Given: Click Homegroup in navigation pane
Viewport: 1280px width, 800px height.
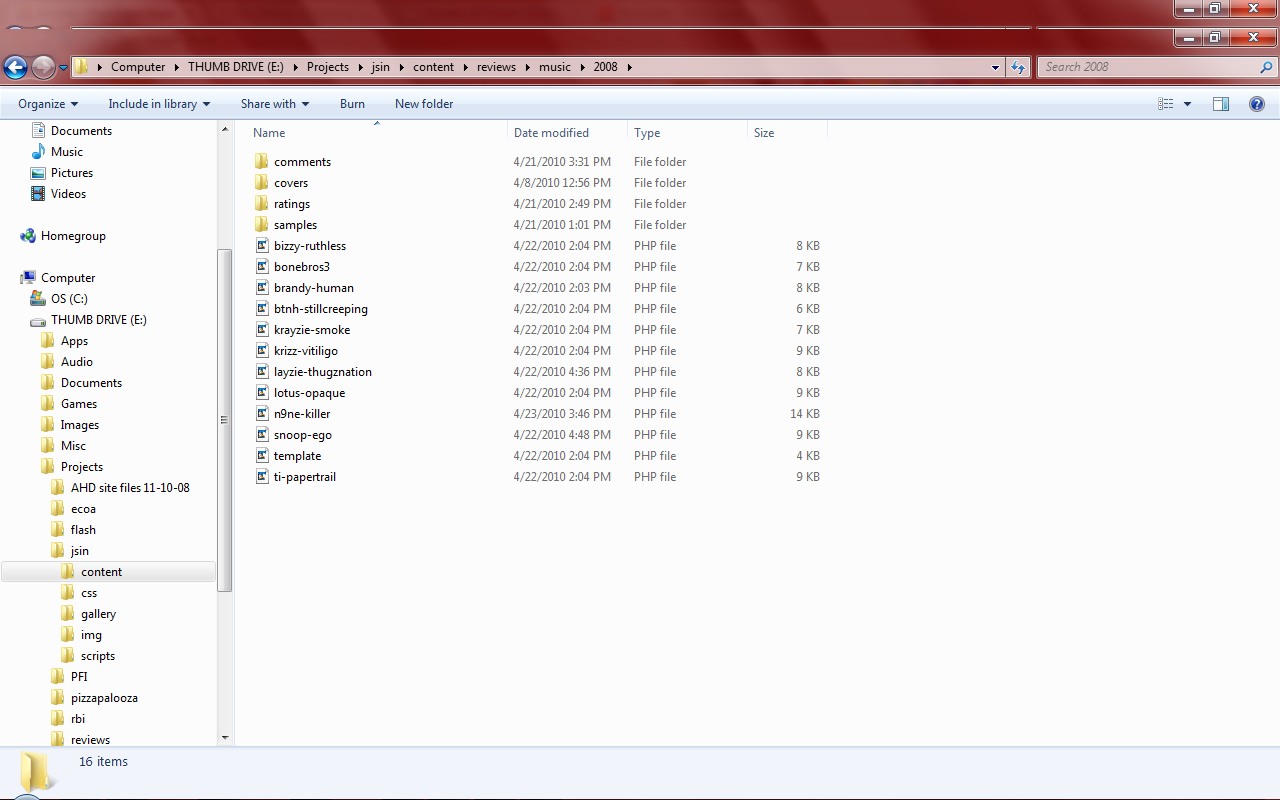Looking at the screenshot, I should [x=73, y=236].
